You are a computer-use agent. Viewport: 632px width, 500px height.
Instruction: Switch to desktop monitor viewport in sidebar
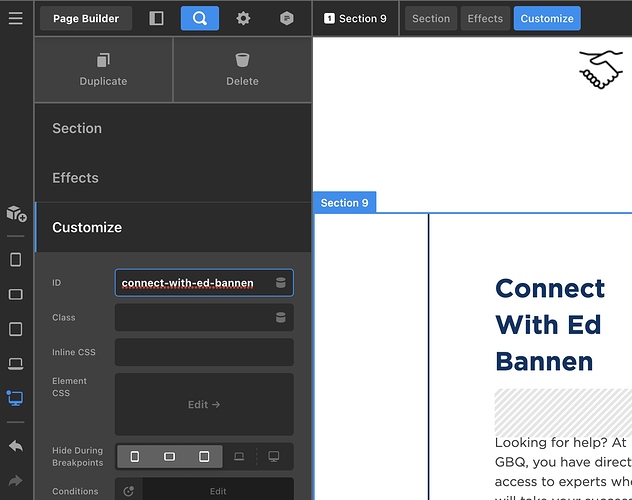coord(16,398)
